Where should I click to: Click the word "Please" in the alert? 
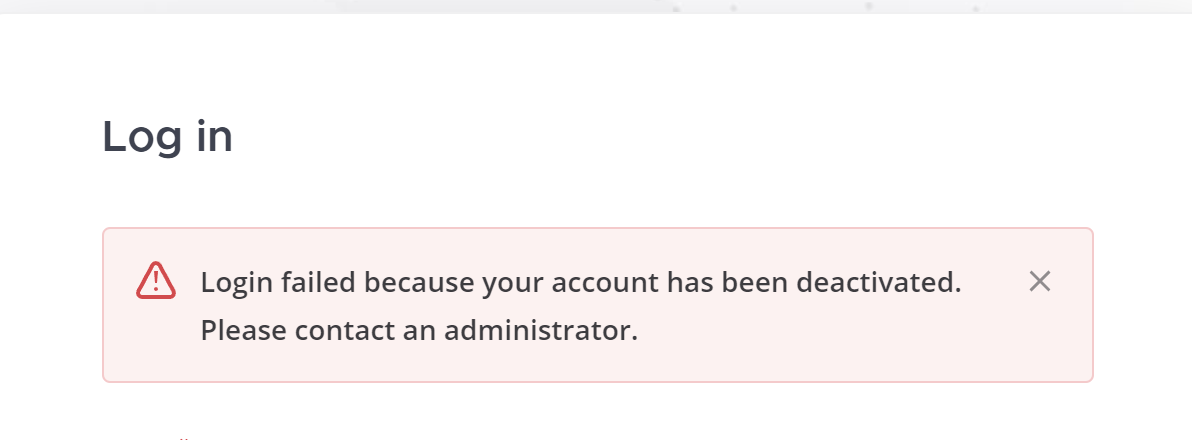235,330
